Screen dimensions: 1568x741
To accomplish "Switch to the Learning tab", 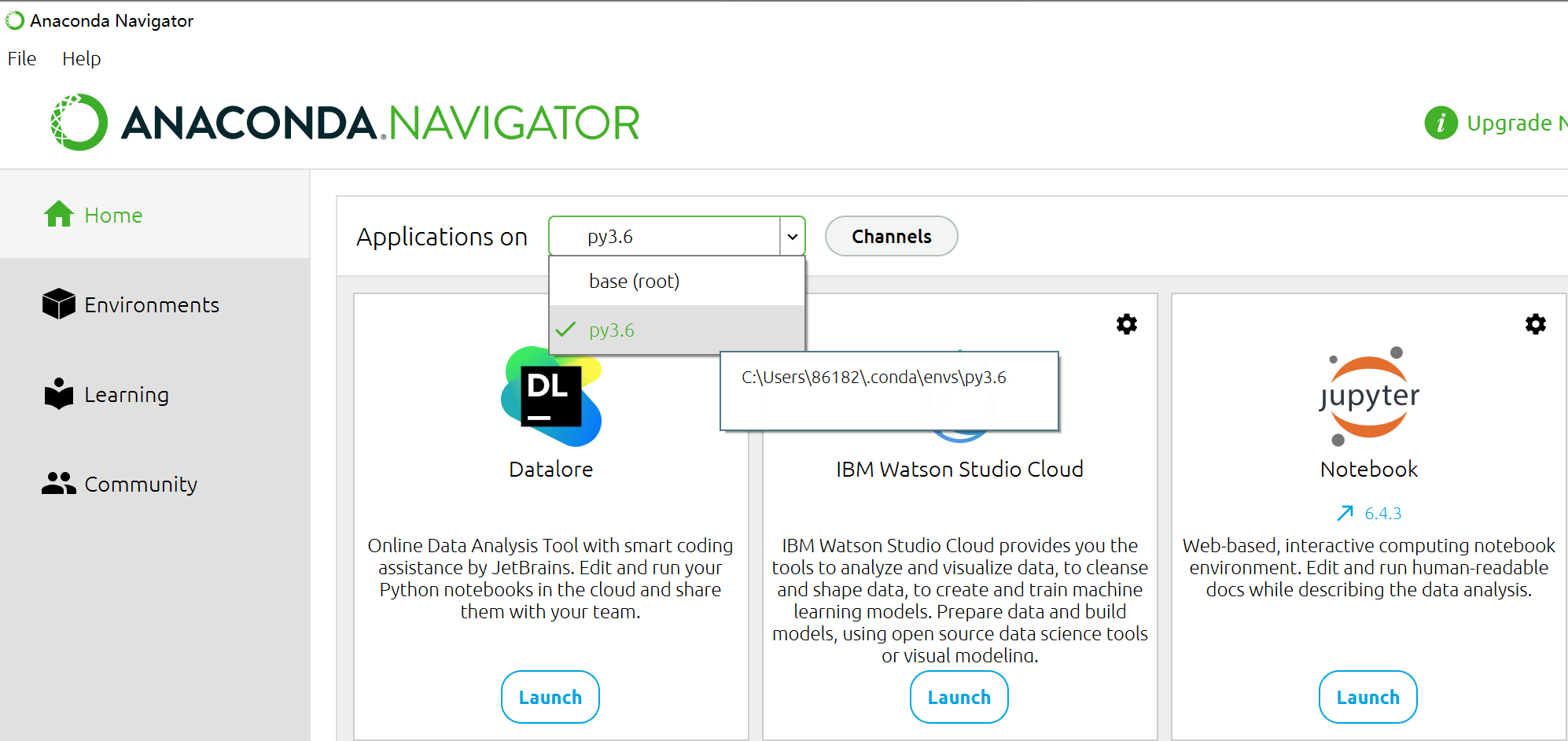I will pyautogui.click(x=155, y=393).
